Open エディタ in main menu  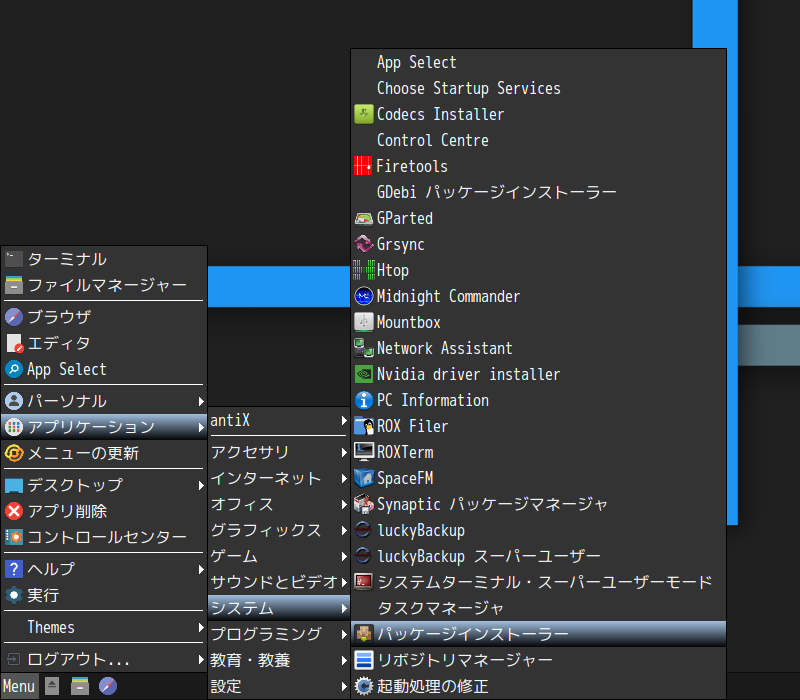pyautogui.click(x=104, y=343)
